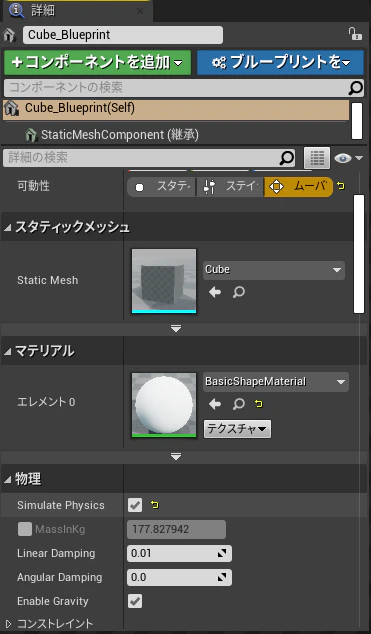This screenshot has height=634, width=371.
Task: Select Cube_Blueprint(Self) in the component tree
Action: 176,108
